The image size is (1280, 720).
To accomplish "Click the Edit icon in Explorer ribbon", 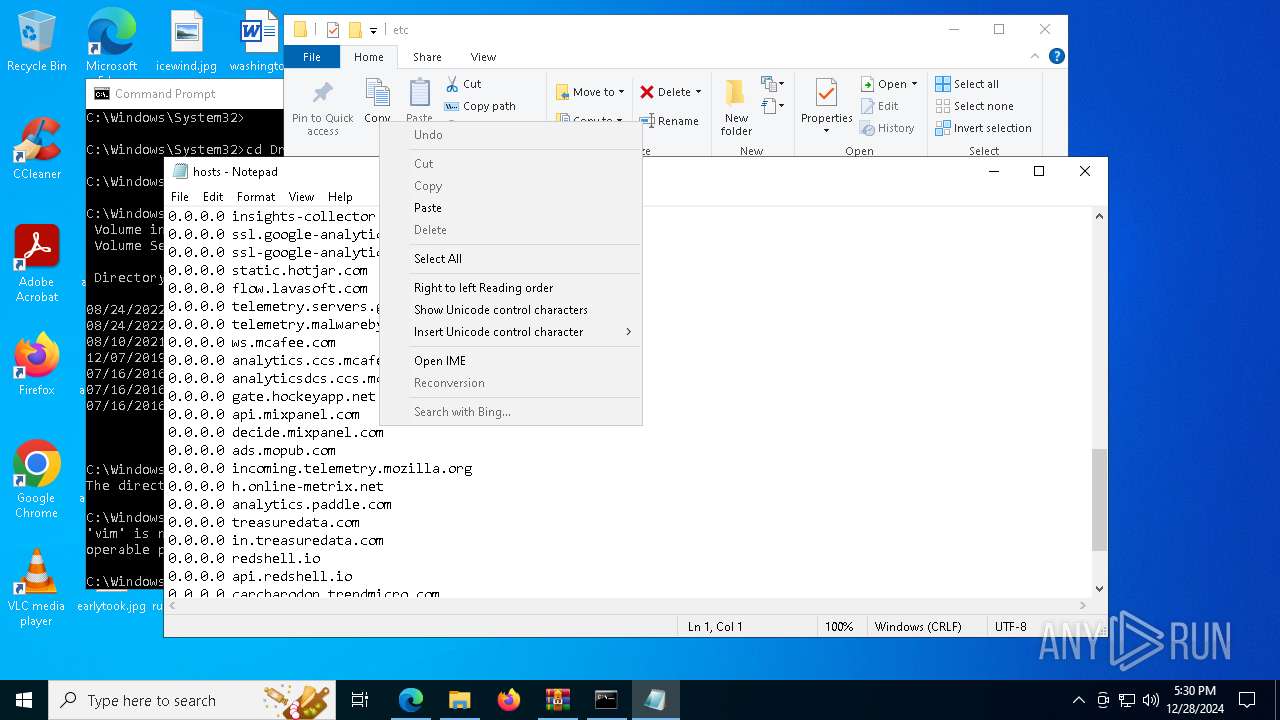I will pyautogui.click(x=867, y=106).
